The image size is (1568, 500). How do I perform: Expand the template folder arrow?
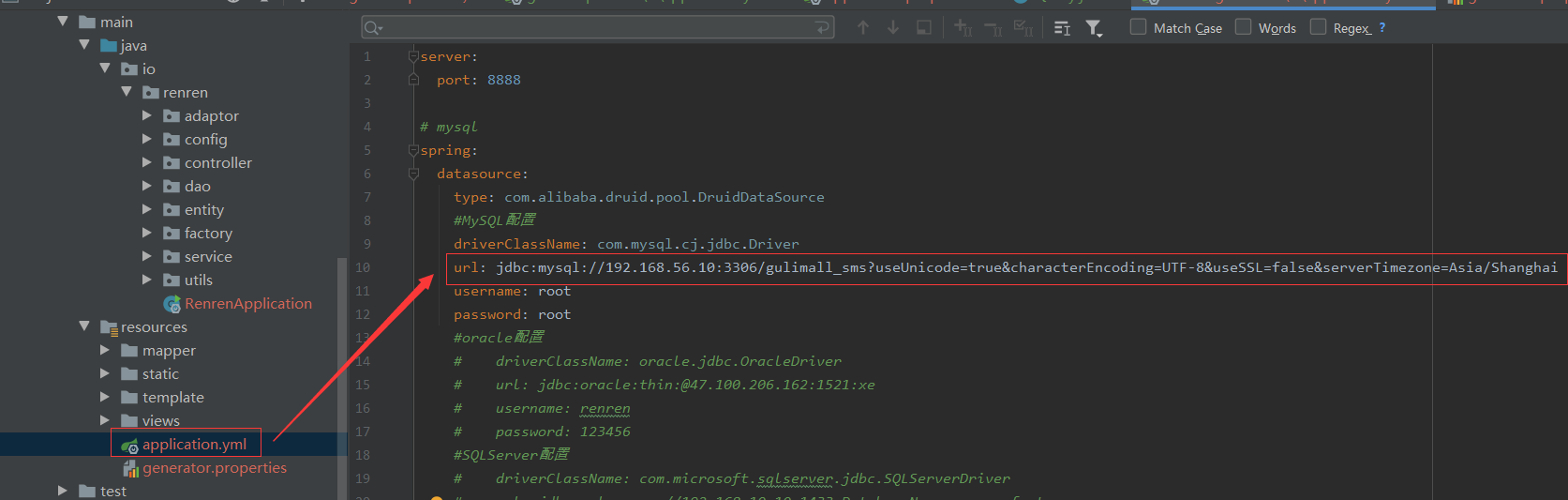105,397
